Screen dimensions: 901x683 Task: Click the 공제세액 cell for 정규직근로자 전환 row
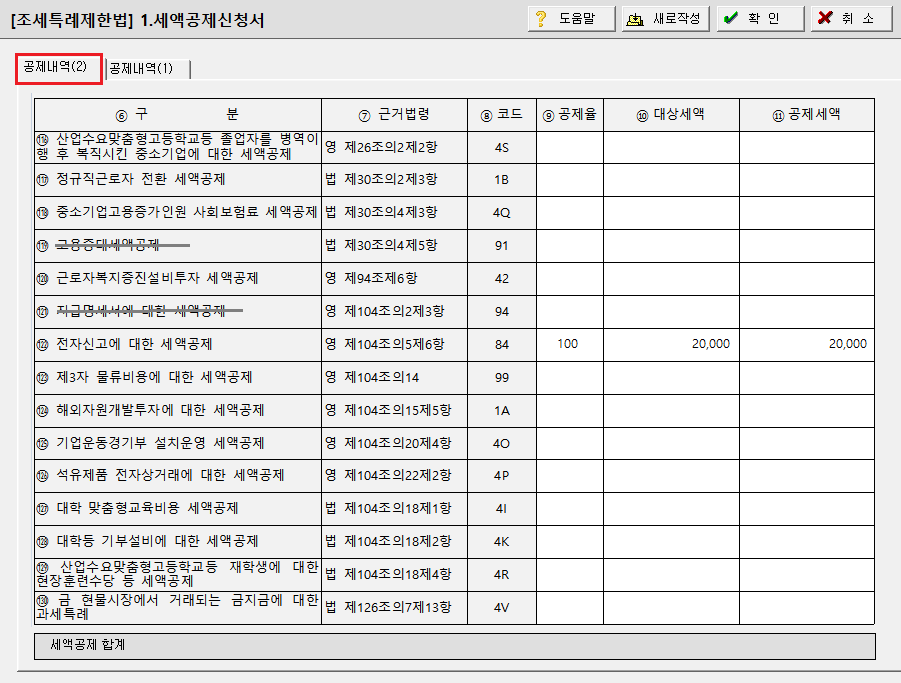807,180
